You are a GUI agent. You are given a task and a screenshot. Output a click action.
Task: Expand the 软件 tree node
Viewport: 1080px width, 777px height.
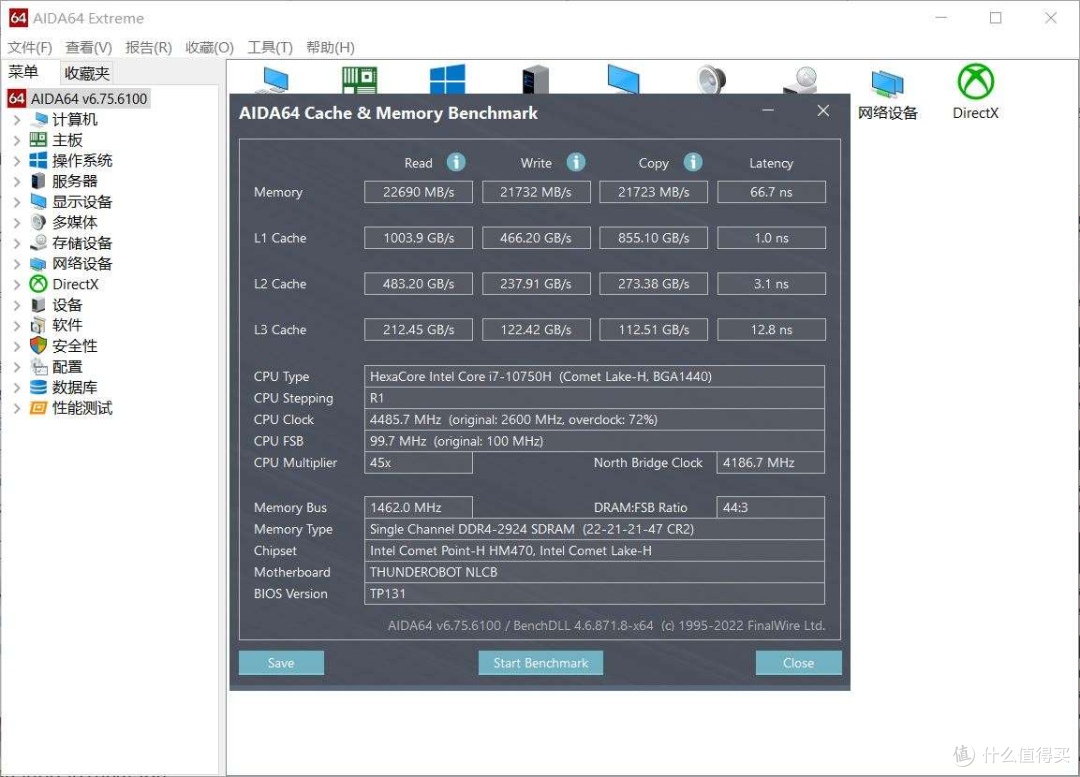[x=17, y=325]
